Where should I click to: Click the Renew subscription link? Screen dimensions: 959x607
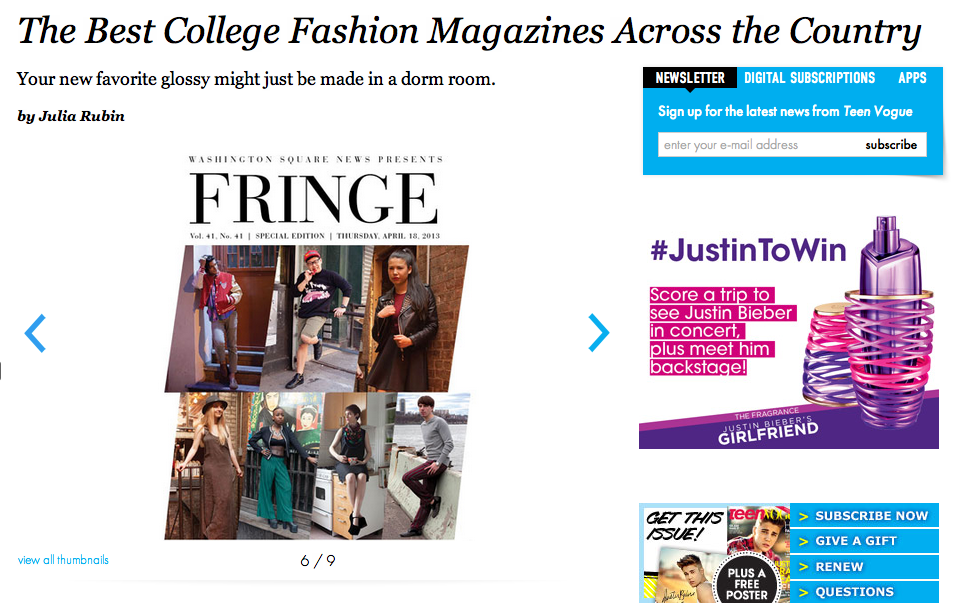click(x=839, y=566)
